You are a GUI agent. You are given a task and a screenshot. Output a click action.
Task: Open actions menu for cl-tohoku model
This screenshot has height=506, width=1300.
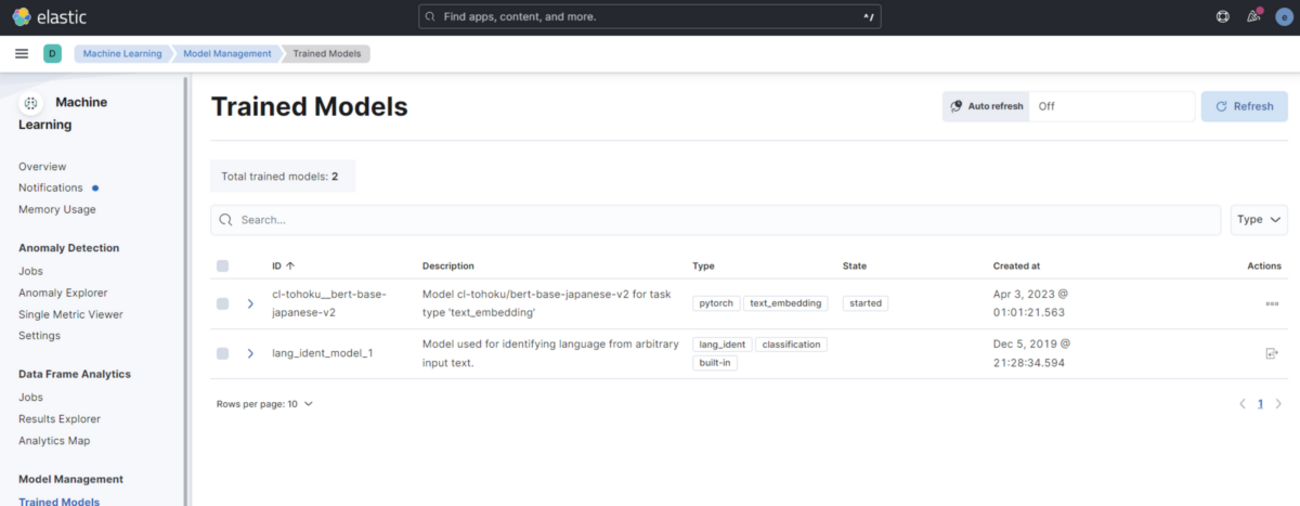click(x=1271, y=303)
